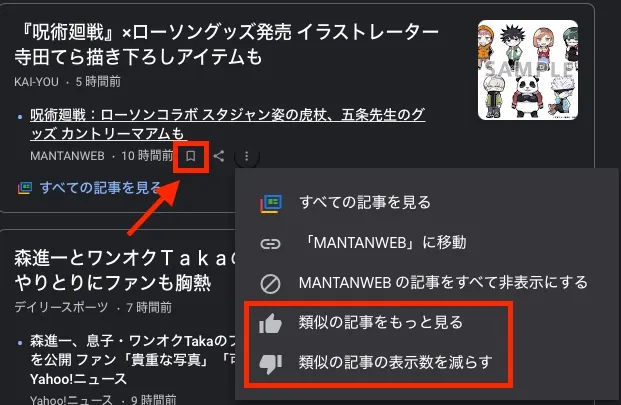Click the Jujutsu Kaisen SAMPLE thumbnail image
Image resolution: width=621 pixels, height=405 pixels.
point(528,70)
